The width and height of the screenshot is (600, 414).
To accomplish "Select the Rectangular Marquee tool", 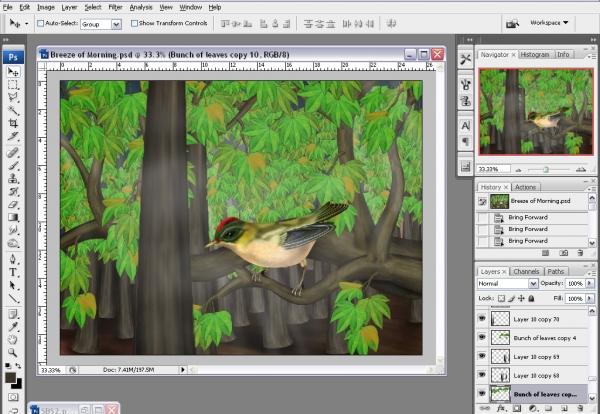I will [x=13, y=85].
